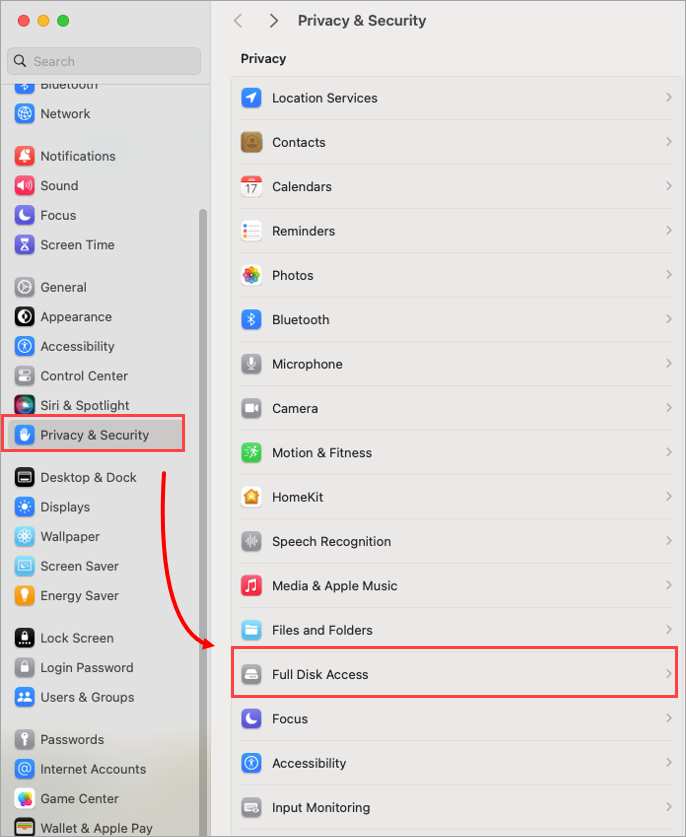Viewport: 686px width, 837px height.
Task: Click the HomeKit house icon
Action: coord(251,496)
